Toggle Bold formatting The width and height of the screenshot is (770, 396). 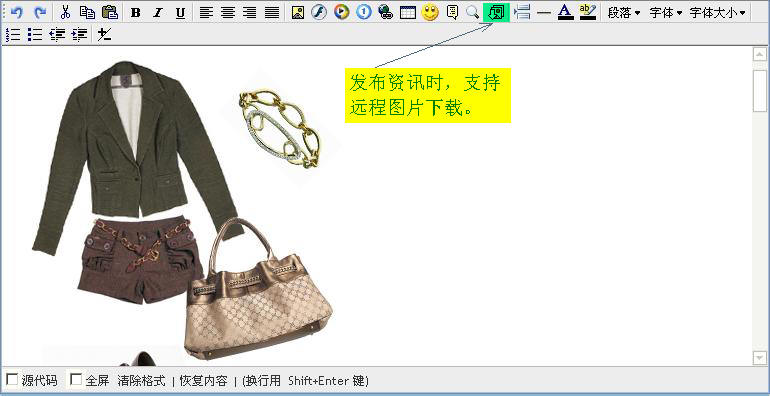tap(136, 13)
